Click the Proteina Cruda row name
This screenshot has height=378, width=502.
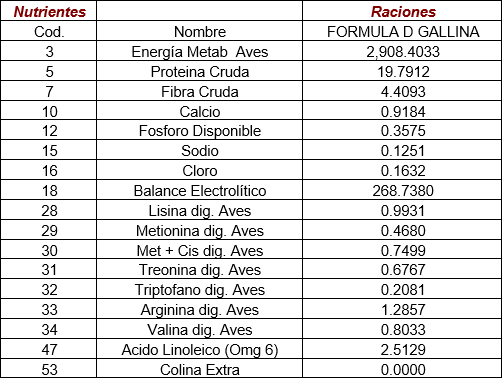pos(199,71)
